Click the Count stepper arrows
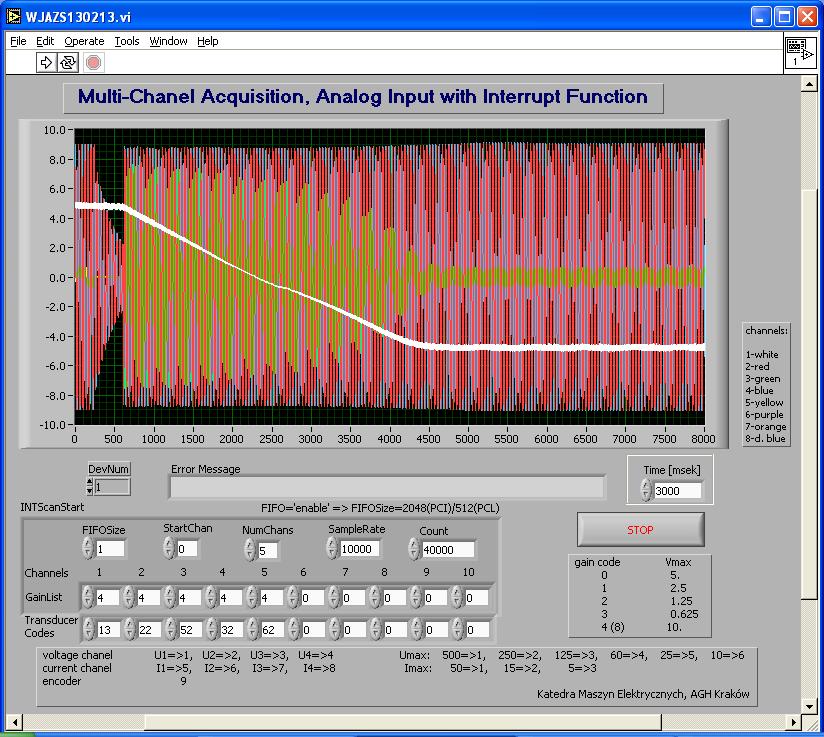 [x=414, y=548]
